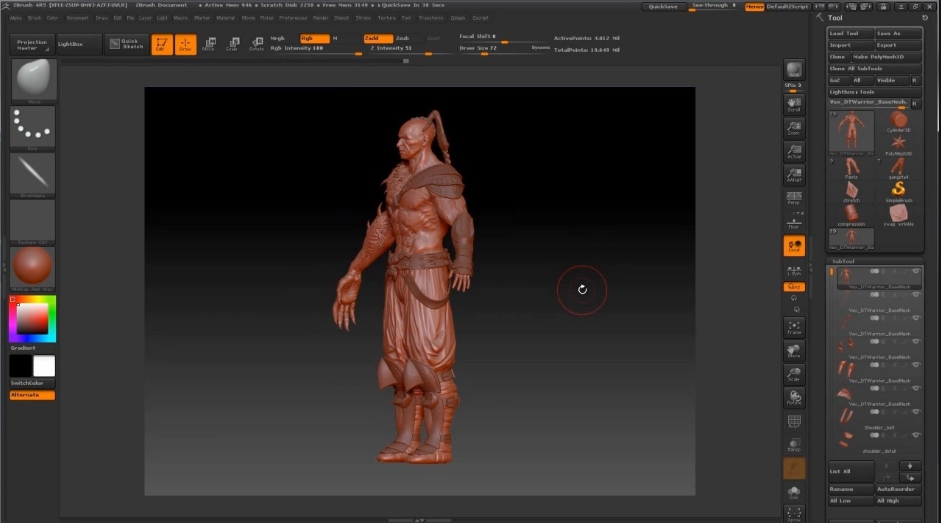The image size is (941, 523).
Task: Open the Transform menu
Action: [x=430, y=18]
